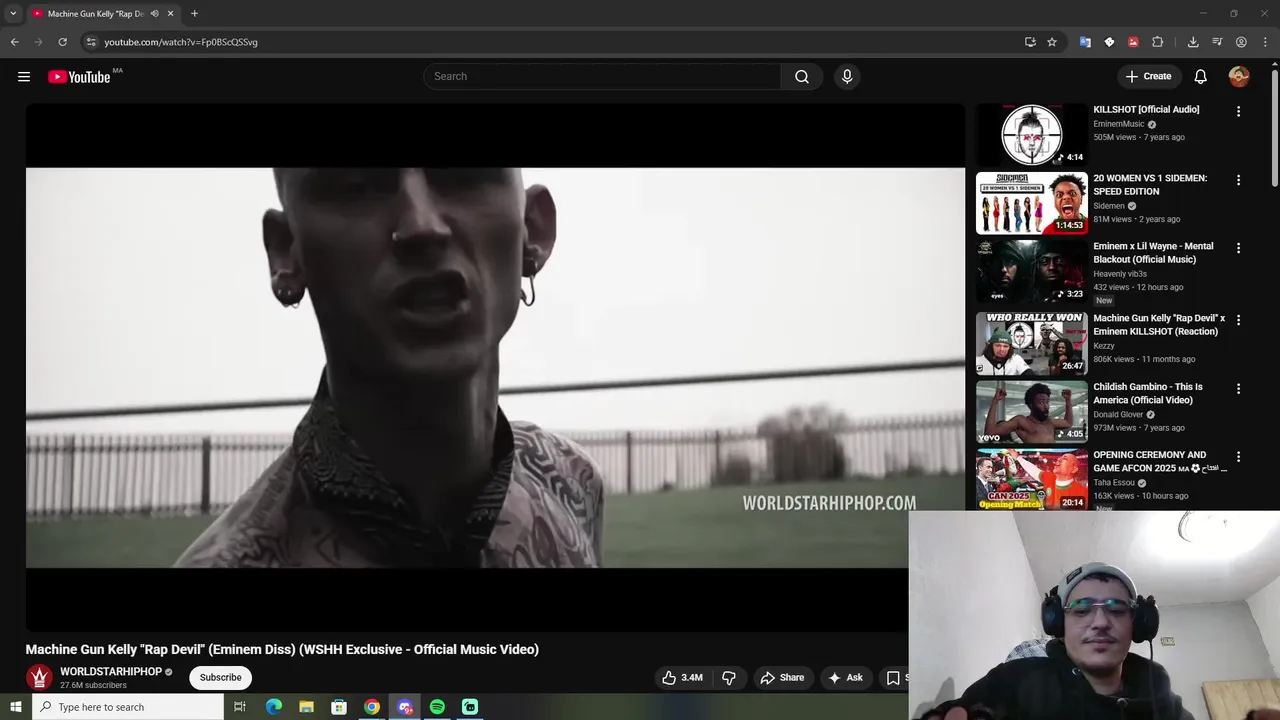The image size is (1280, 720).
Task: Open the YouTube guide hamburger menu
Action: tap(24, 77)
